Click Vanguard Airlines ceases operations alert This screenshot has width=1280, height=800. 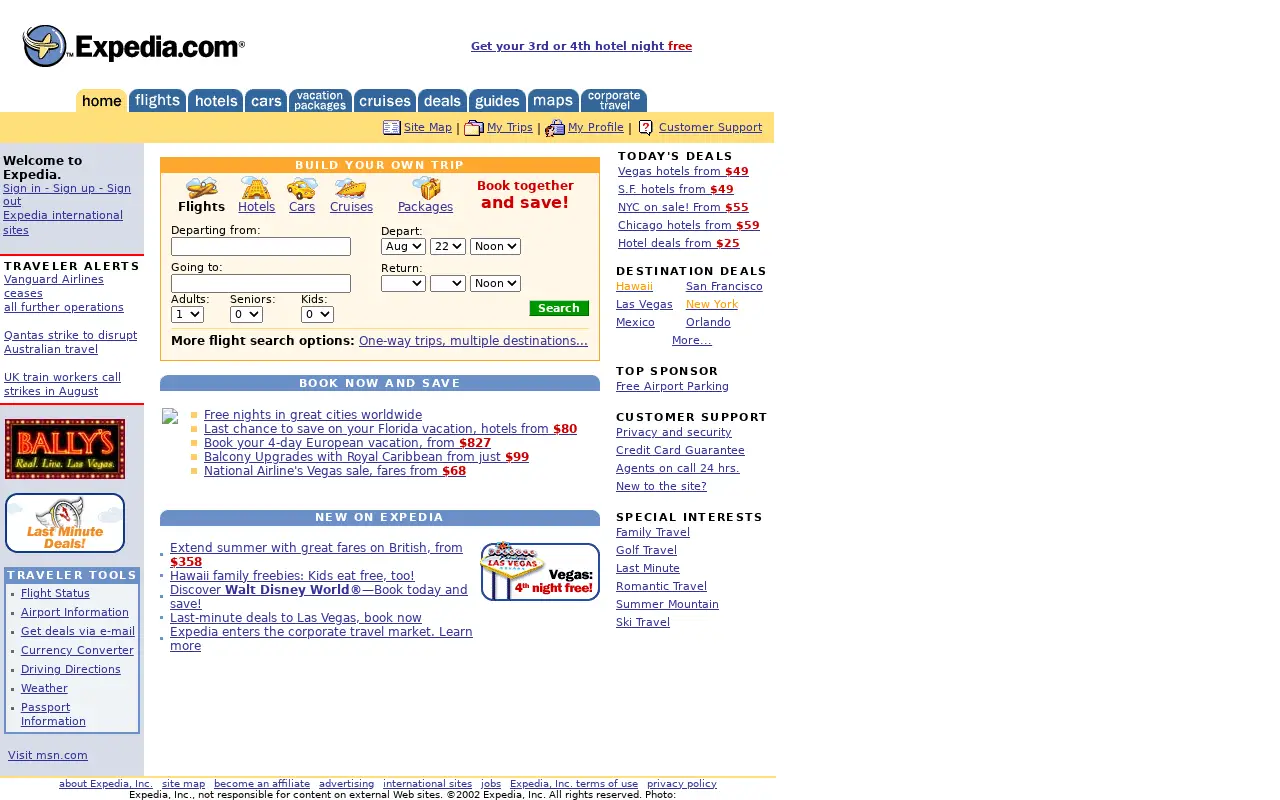pos(64,293)
